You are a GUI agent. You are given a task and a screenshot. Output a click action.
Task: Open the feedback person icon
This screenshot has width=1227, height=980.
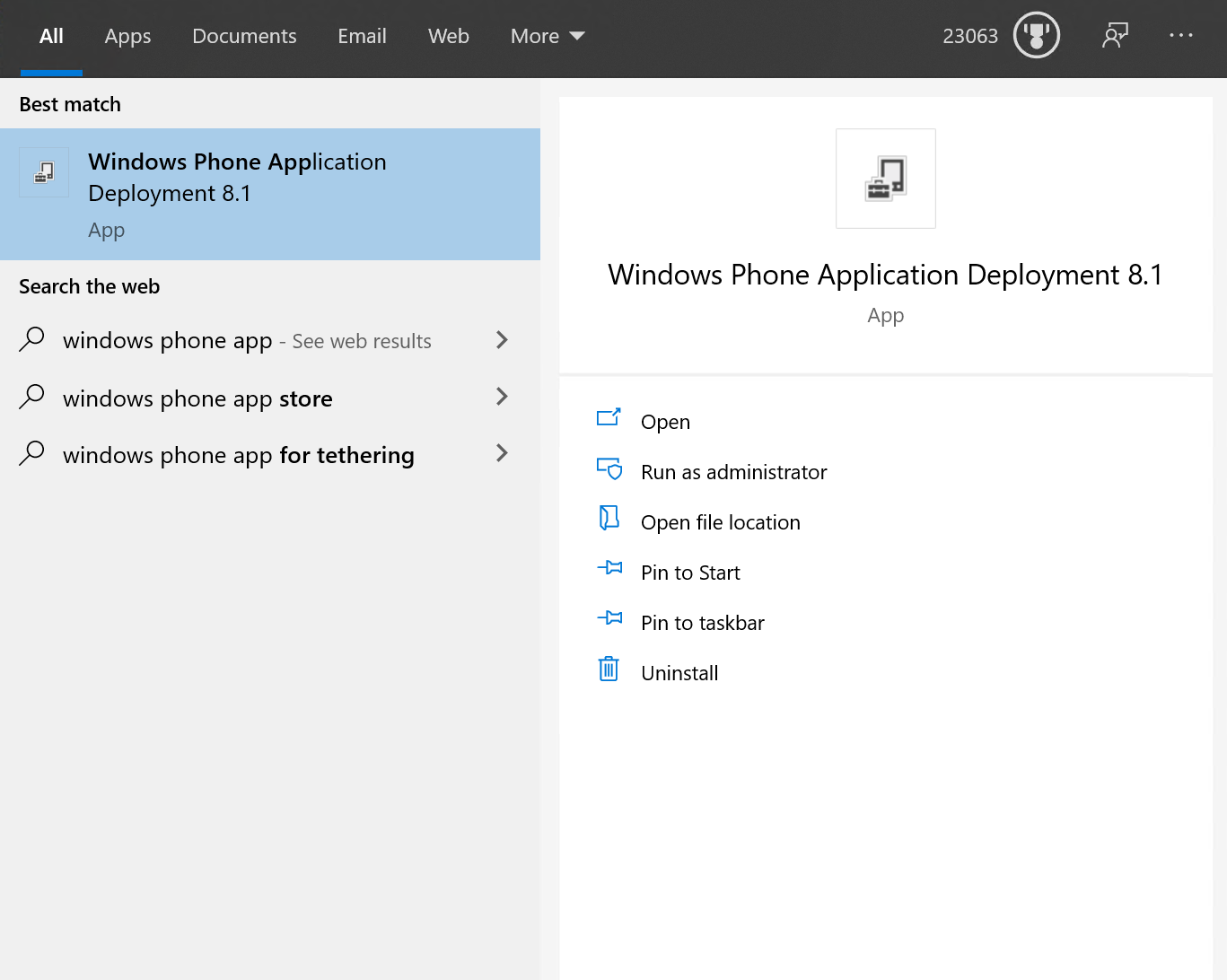coord(1115,36)
